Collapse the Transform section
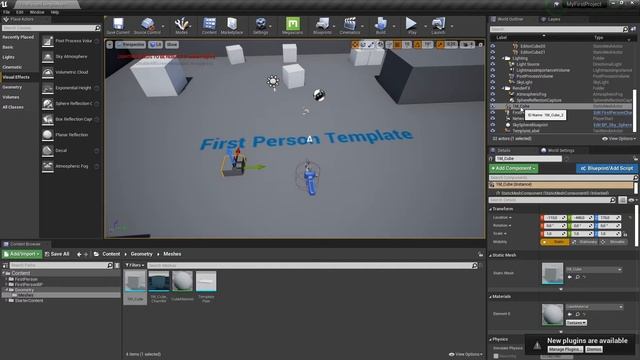Image resolution: width=640 pixels, height=360 pixels. (x=491, y=209)
